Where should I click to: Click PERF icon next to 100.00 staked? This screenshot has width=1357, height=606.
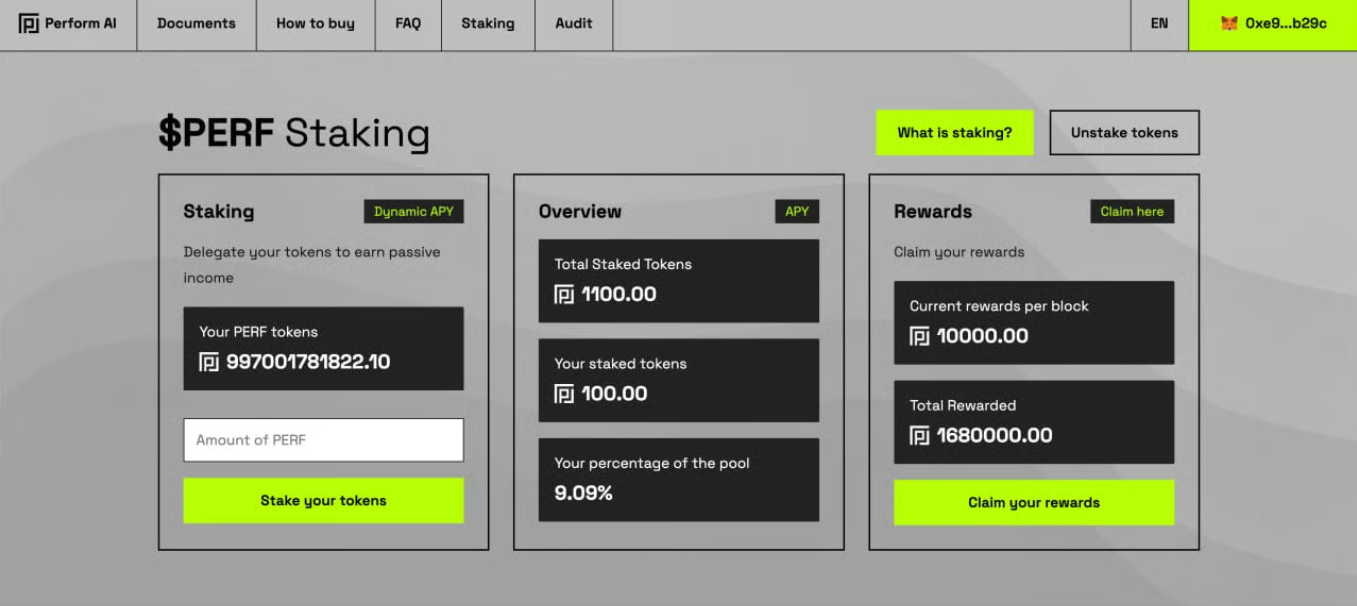pyautogui.click(x=564, y=394)
